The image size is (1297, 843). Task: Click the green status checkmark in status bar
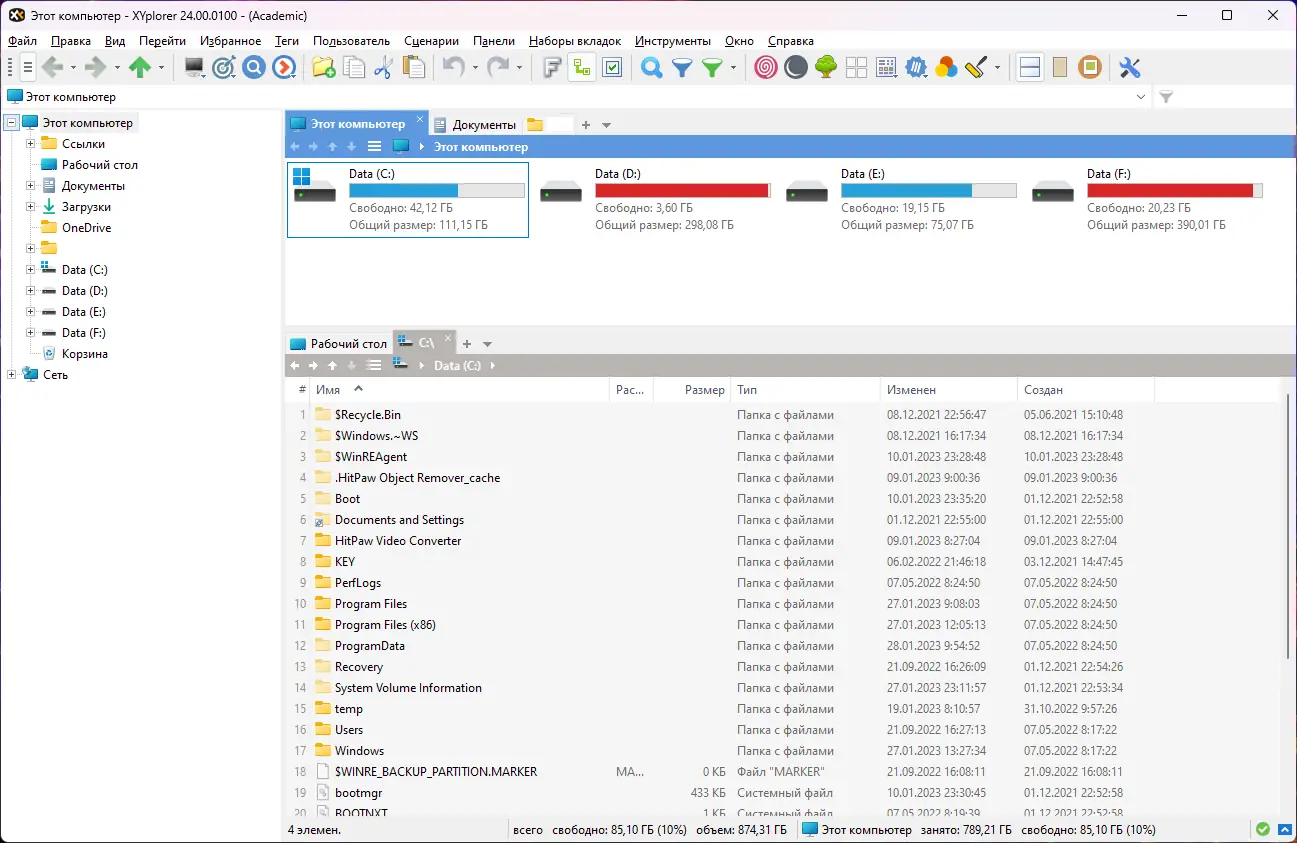coord(1263,830)
